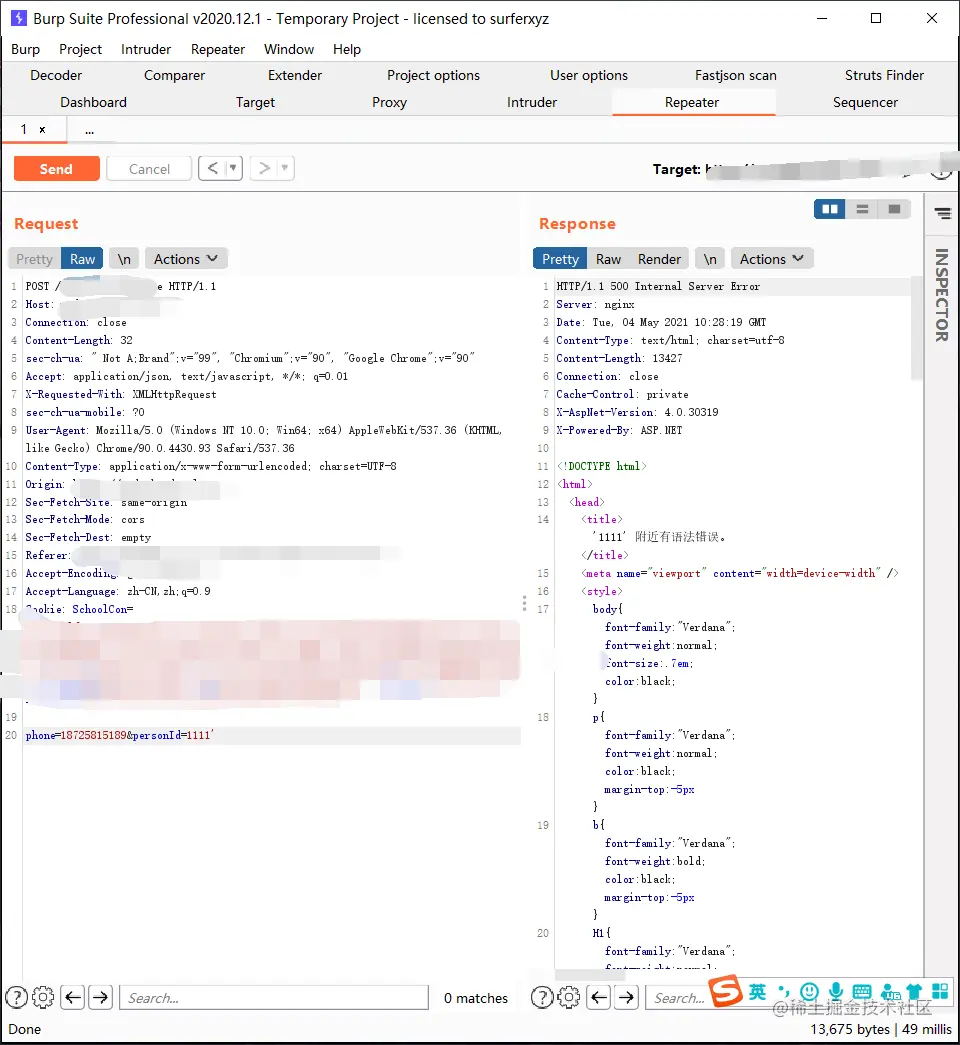Switch response view to Render
The width and height of the screenshot is (960, 1045).
click(x=659, y=259)
